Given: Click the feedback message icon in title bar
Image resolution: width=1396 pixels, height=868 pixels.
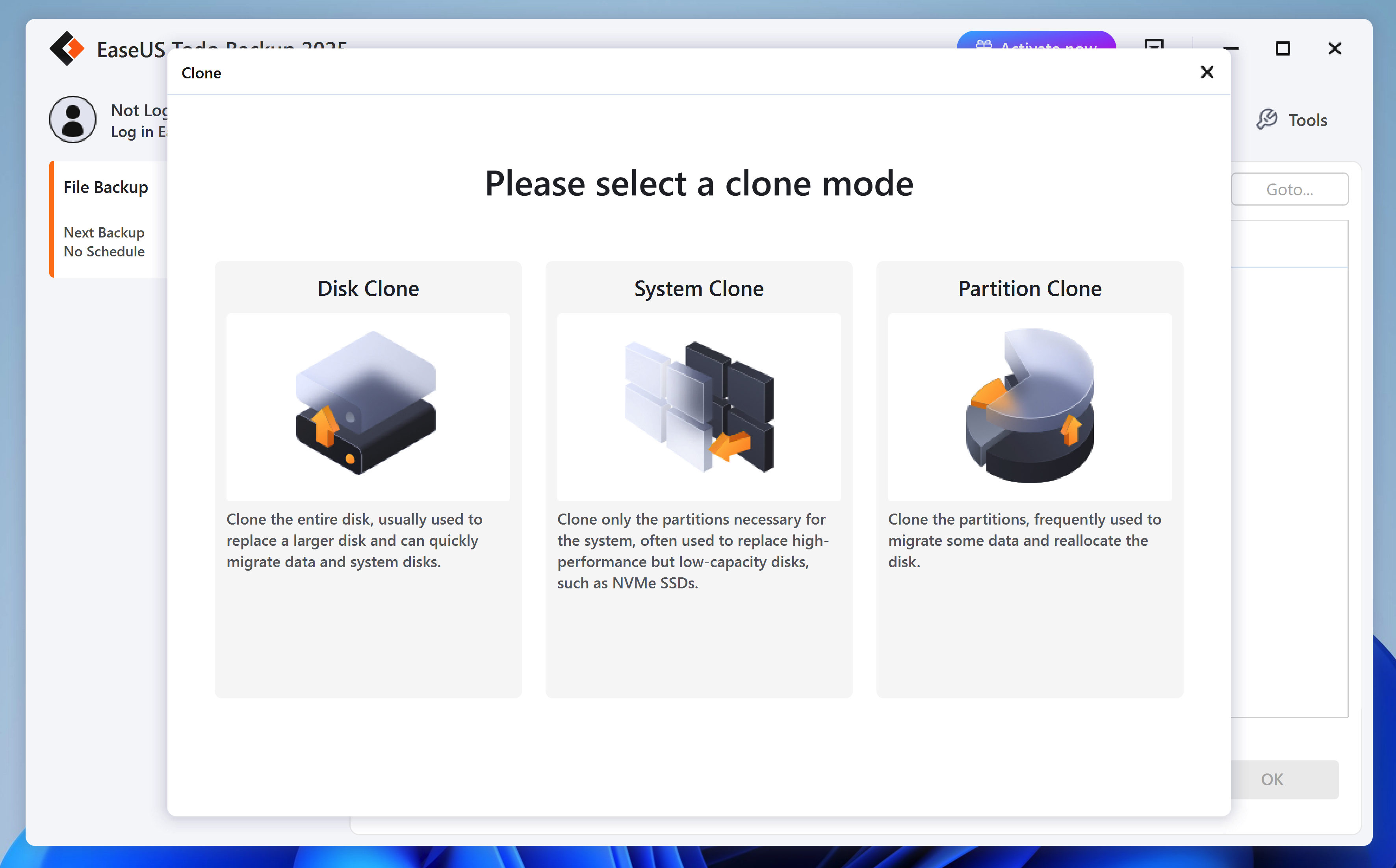Looking at the screenshot, I should pyautogui.click(x=1154, y=44).
